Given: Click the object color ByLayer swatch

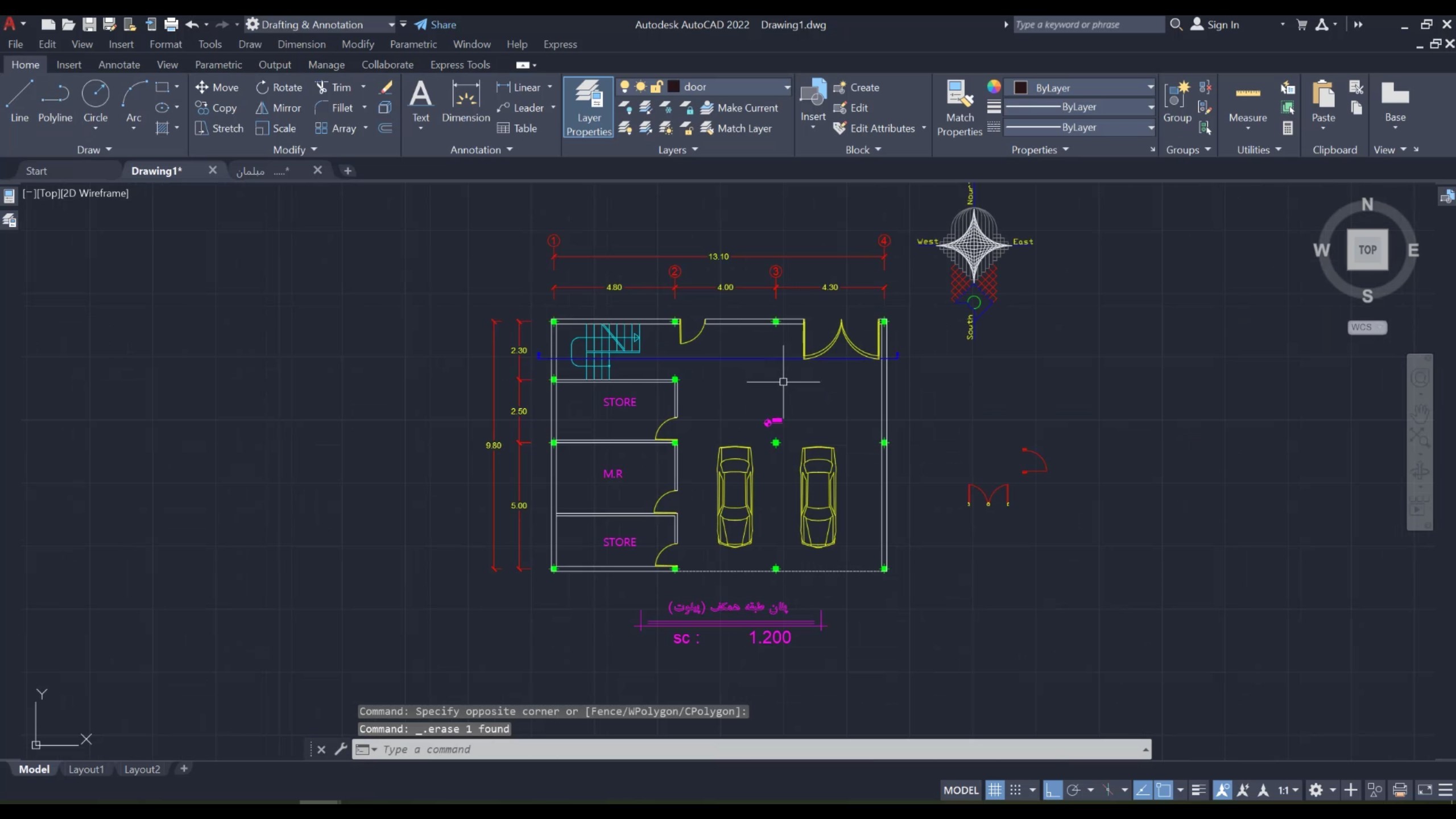Looking at the screenshot, I should coord(1021,87).
